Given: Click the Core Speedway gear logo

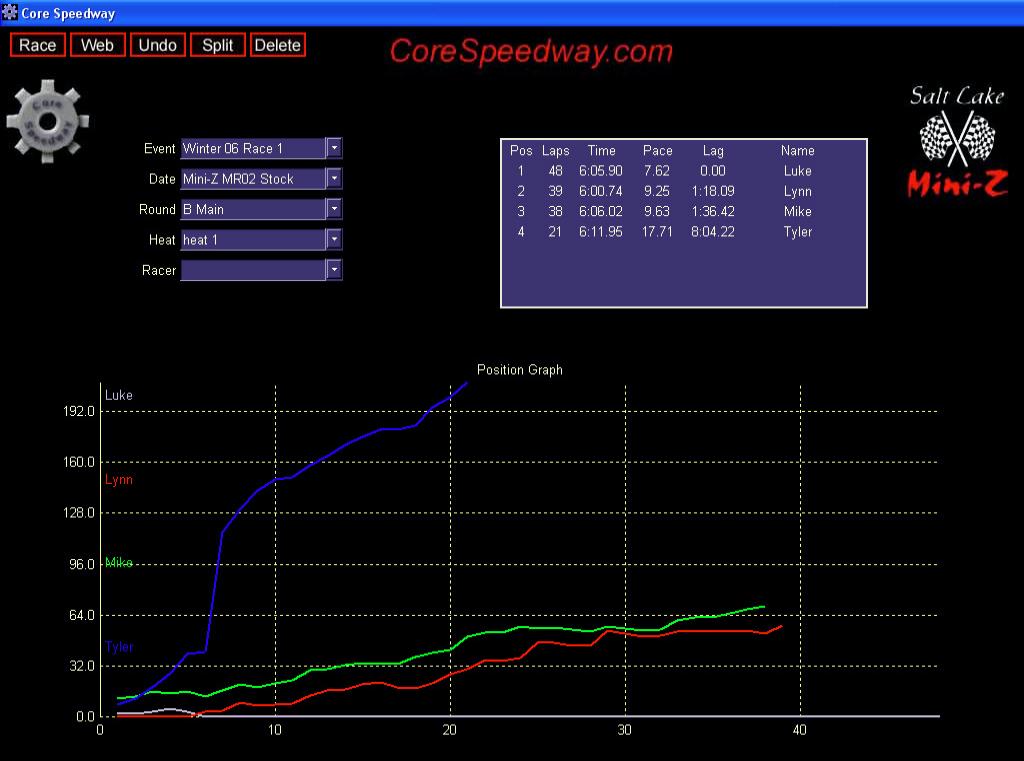Looking at the screenshot, I should pos(48,121).
